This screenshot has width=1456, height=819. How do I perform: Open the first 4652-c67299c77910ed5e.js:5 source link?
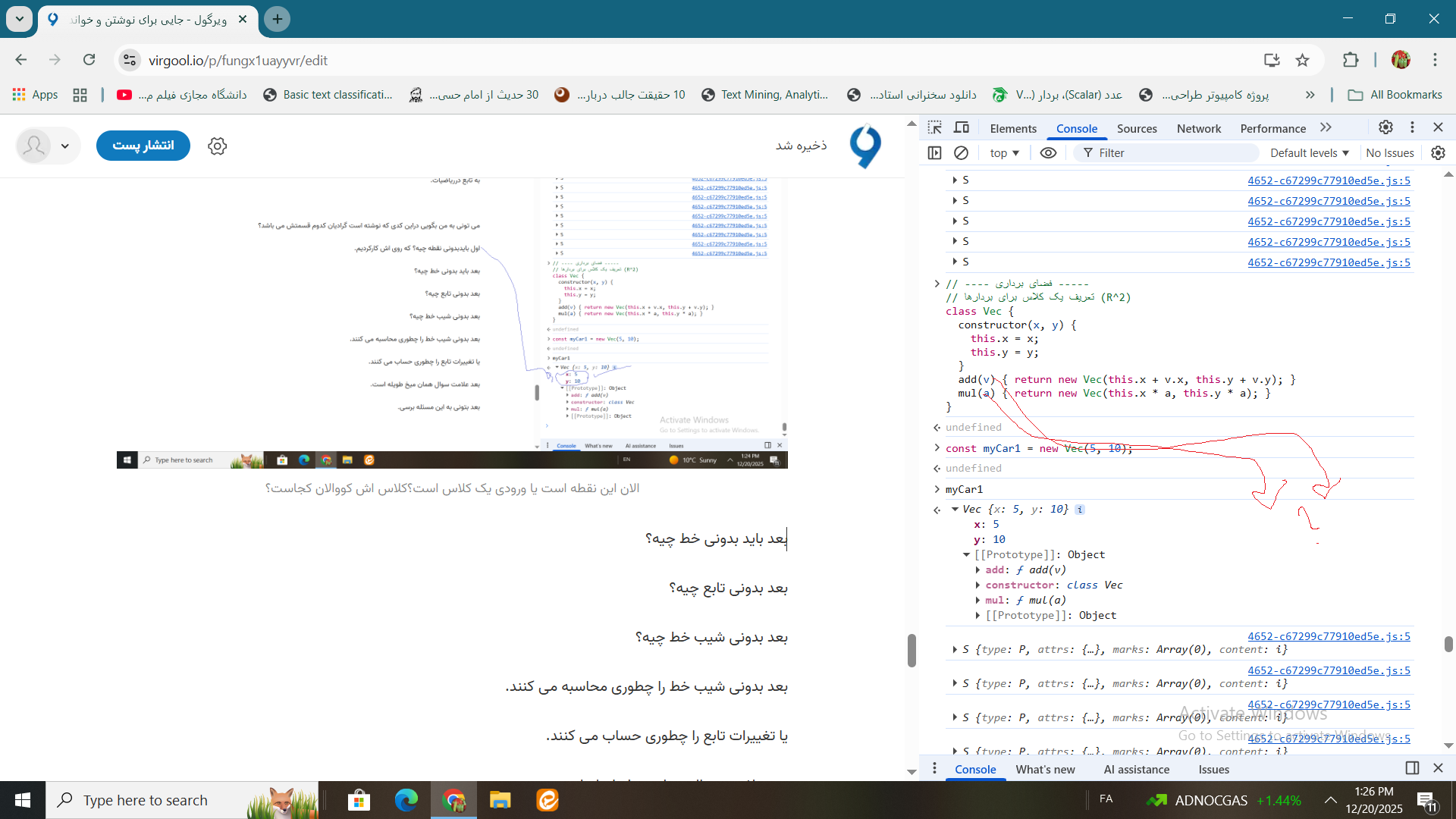[x=1329, y=180]
